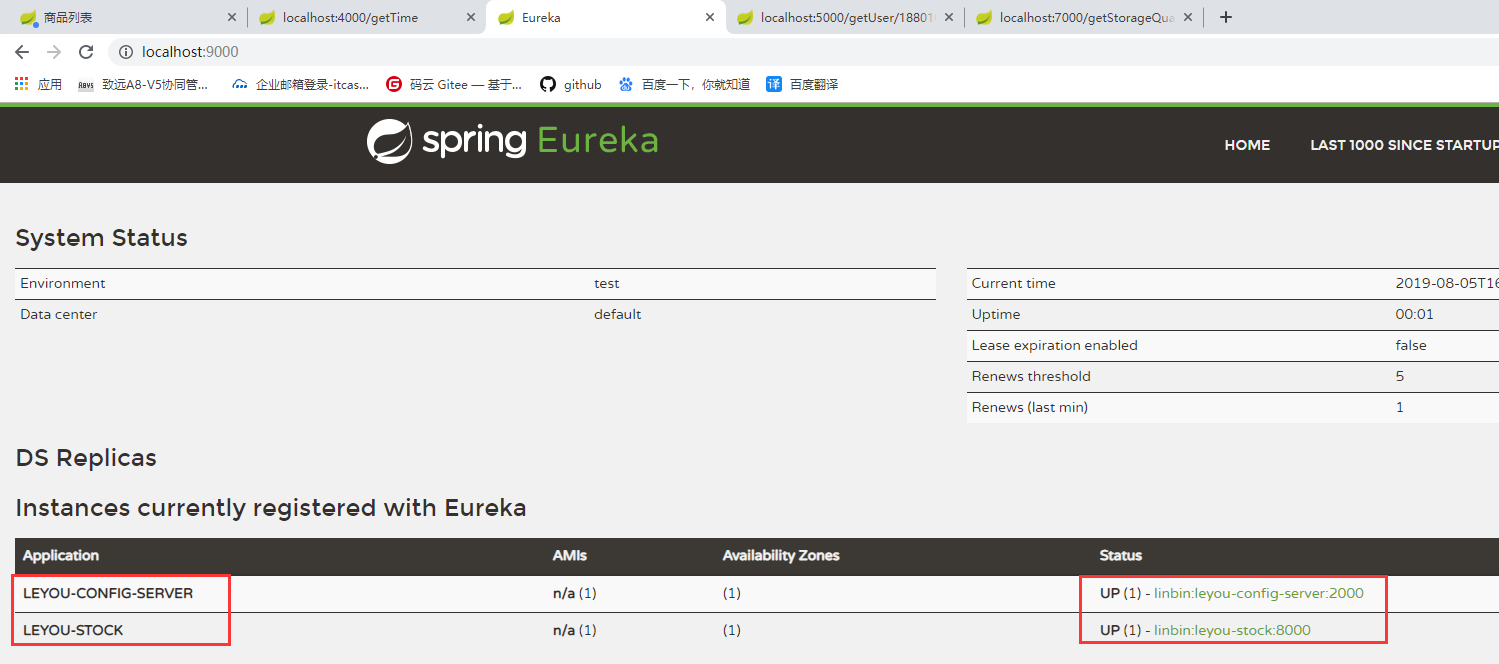1499x664 pixels.
Task: Click the 'Renews (last min)' label
Action: click(1030, 407)
